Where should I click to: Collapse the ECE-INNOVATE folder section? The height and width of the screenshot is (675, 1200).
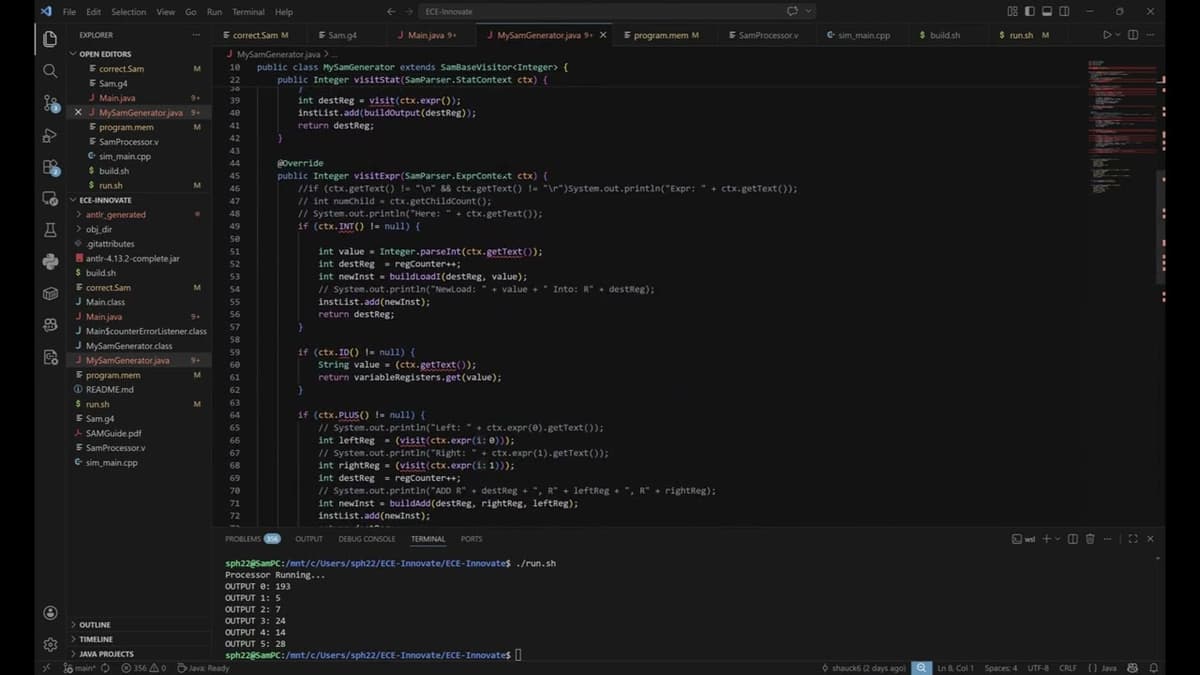pyautogui.click(x=104, y=200)
